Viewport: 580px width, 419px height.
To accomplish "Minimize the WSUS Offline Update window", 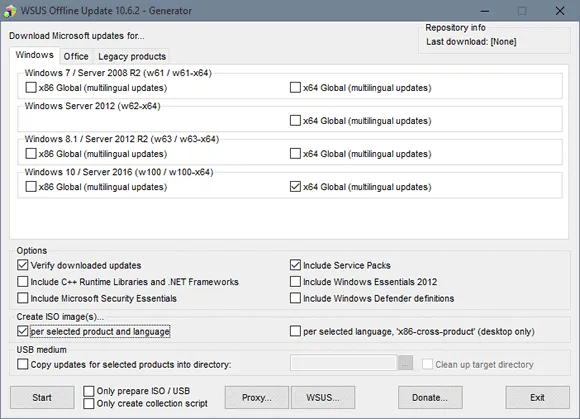I will pos(485,11).
